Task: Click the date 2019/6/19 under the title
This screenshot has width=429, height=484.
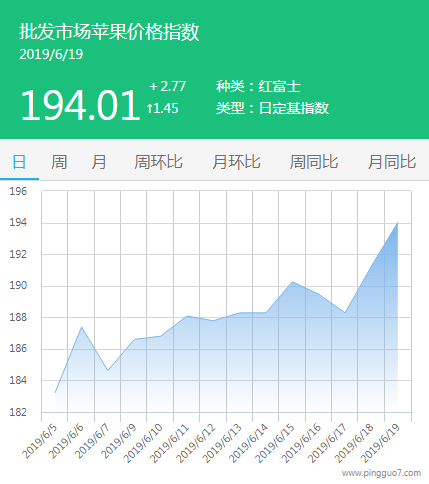Action: (x=51, y=54)
